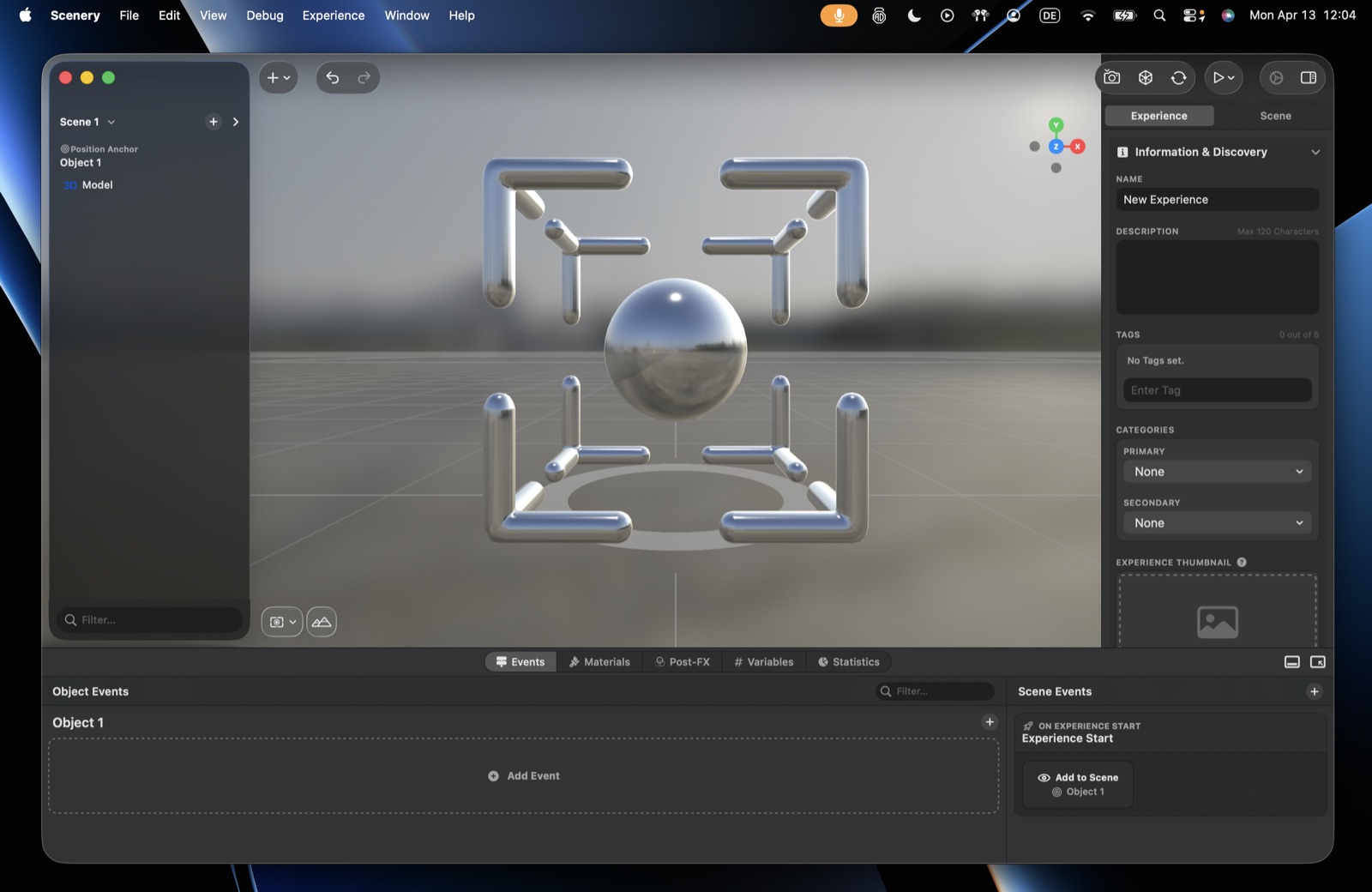Select the Experience Start scene event
The height and width of the screenshot is (892, 1372).
[1170, 732]
